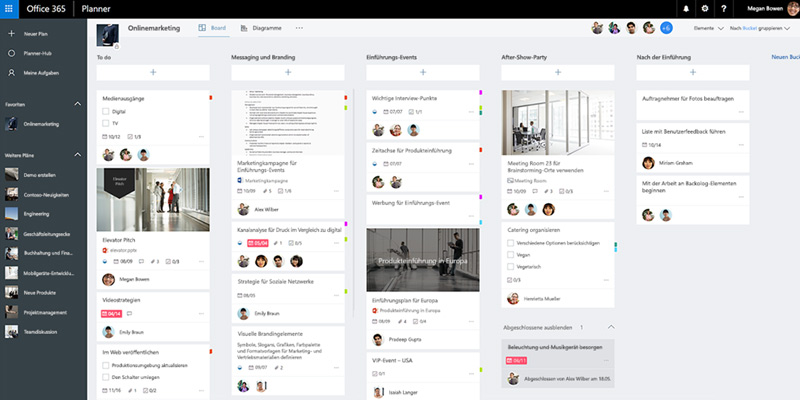Collapse the Weitere Pläne section
The width and height of the screenshot is (800, 400).
[x=78, y=154]
